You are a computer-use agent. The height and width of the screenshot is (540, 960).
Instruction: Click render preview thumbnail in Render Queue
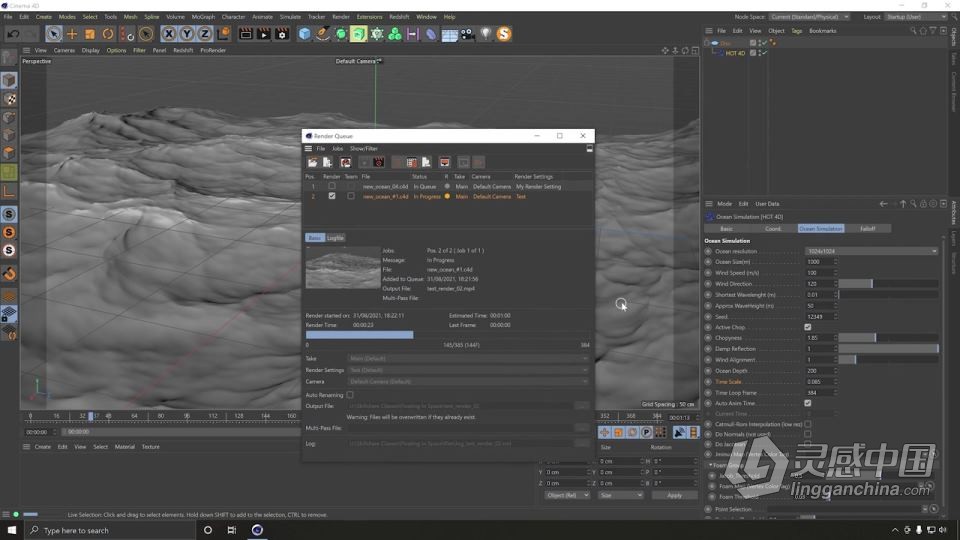[343, 268]
